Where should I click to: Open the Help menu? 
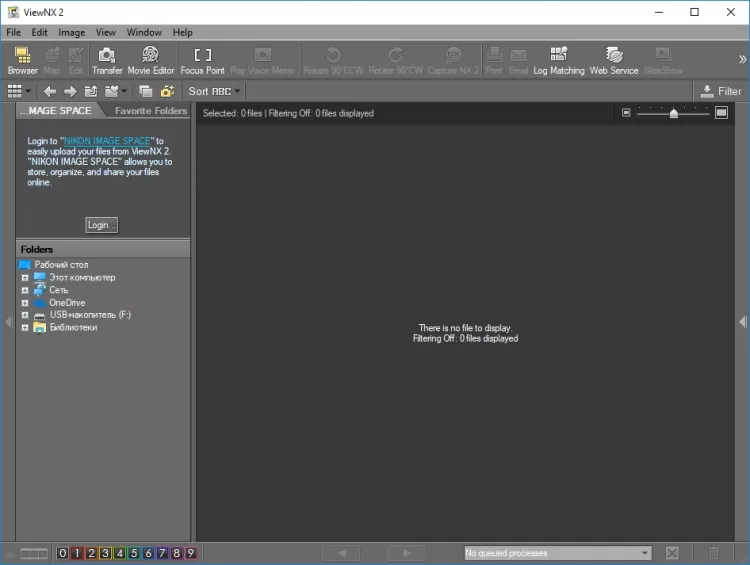pyautogui.click(x=182, y=33)
